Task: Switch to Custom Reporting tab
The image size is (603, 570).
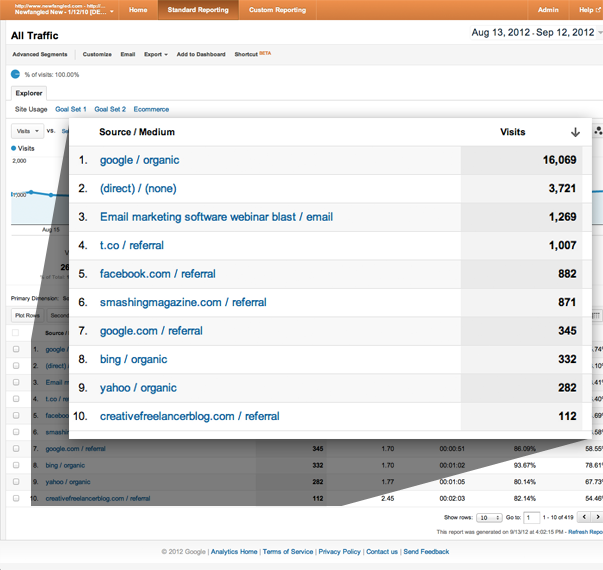Action: coord(277,10)
